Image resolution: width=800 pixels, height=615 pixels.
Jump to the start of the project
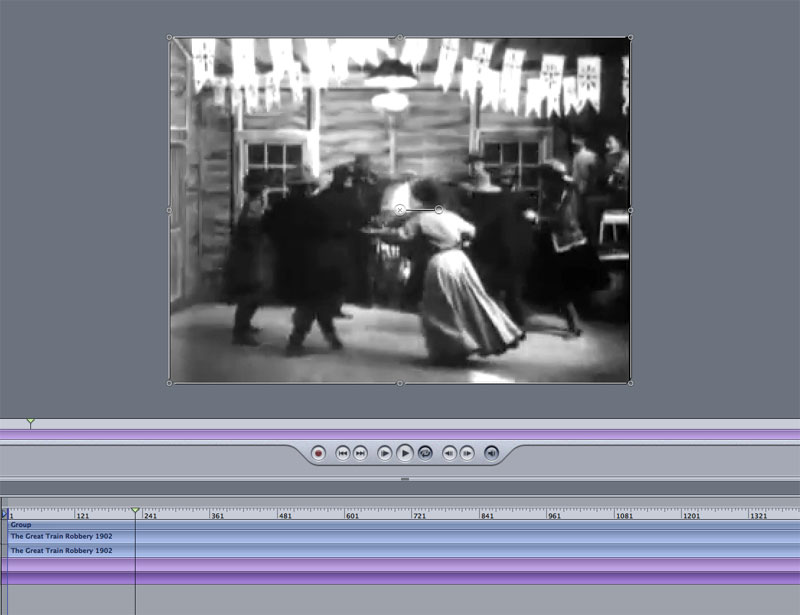[x=342, y=453]
